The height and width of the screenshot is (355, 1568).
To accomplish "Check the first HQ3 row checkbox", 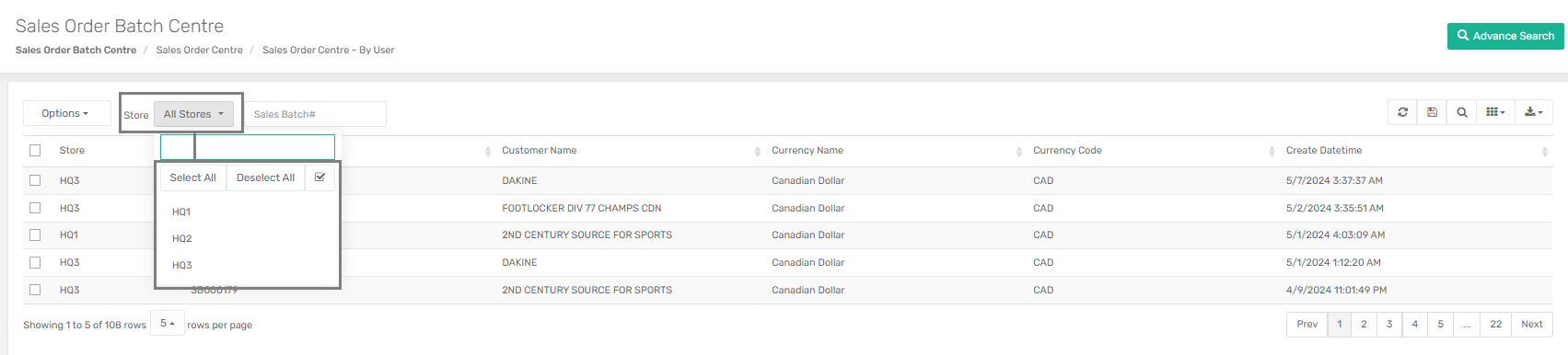I will click(35, 180).
